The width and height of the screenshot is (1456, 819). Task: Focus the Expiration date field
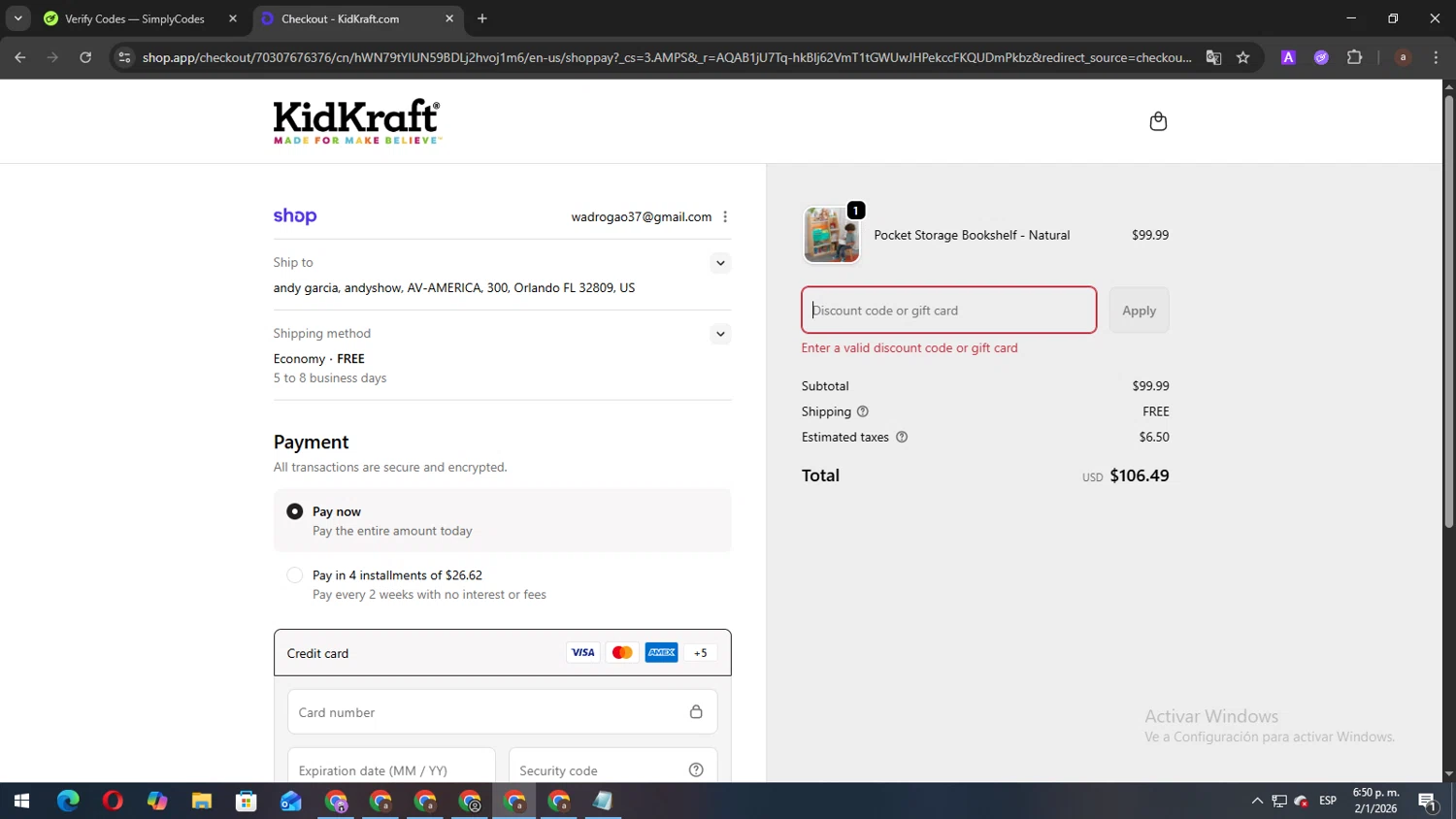click(392, 767)
